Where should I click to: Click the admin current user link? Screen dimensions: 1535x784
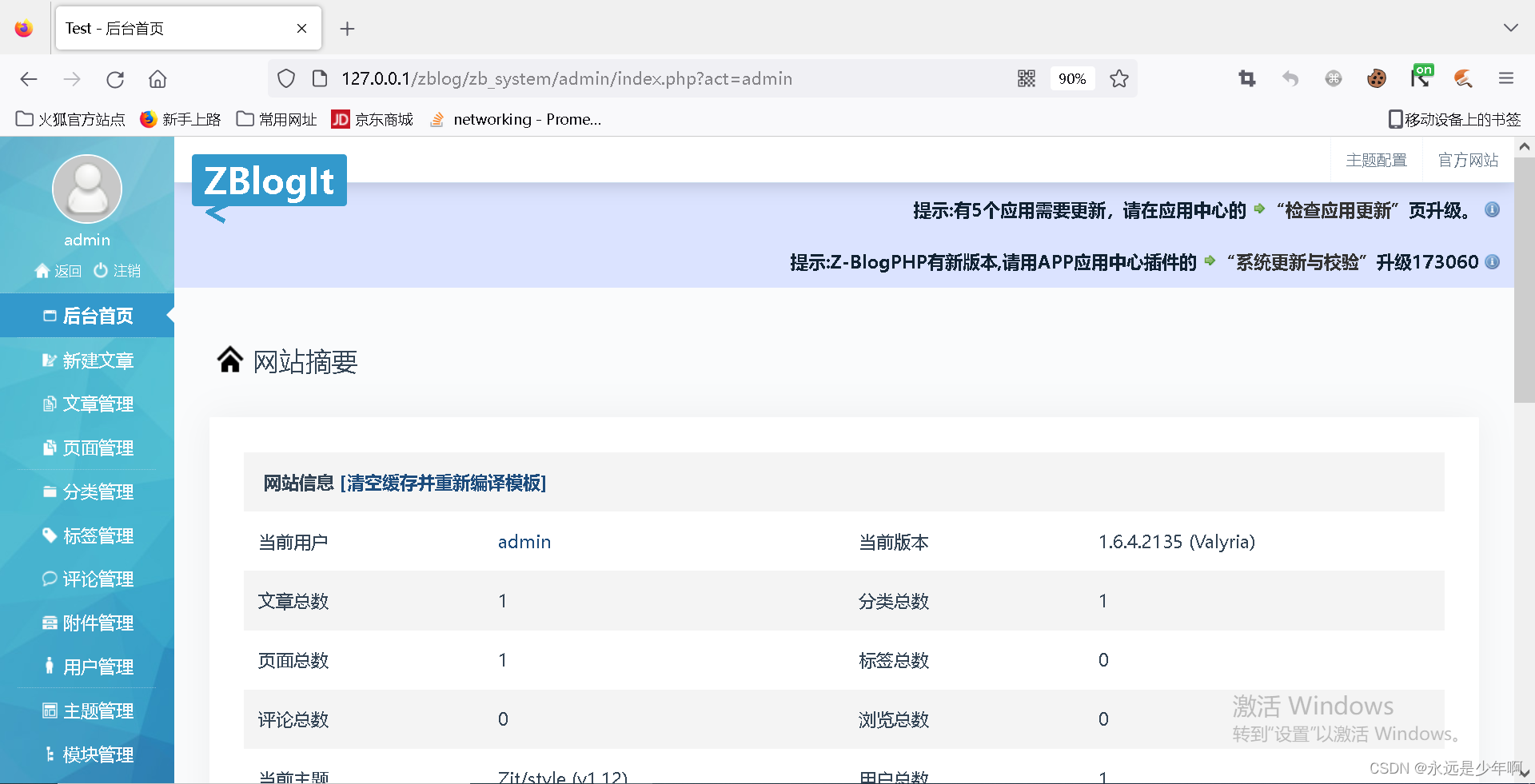[524, 542]
